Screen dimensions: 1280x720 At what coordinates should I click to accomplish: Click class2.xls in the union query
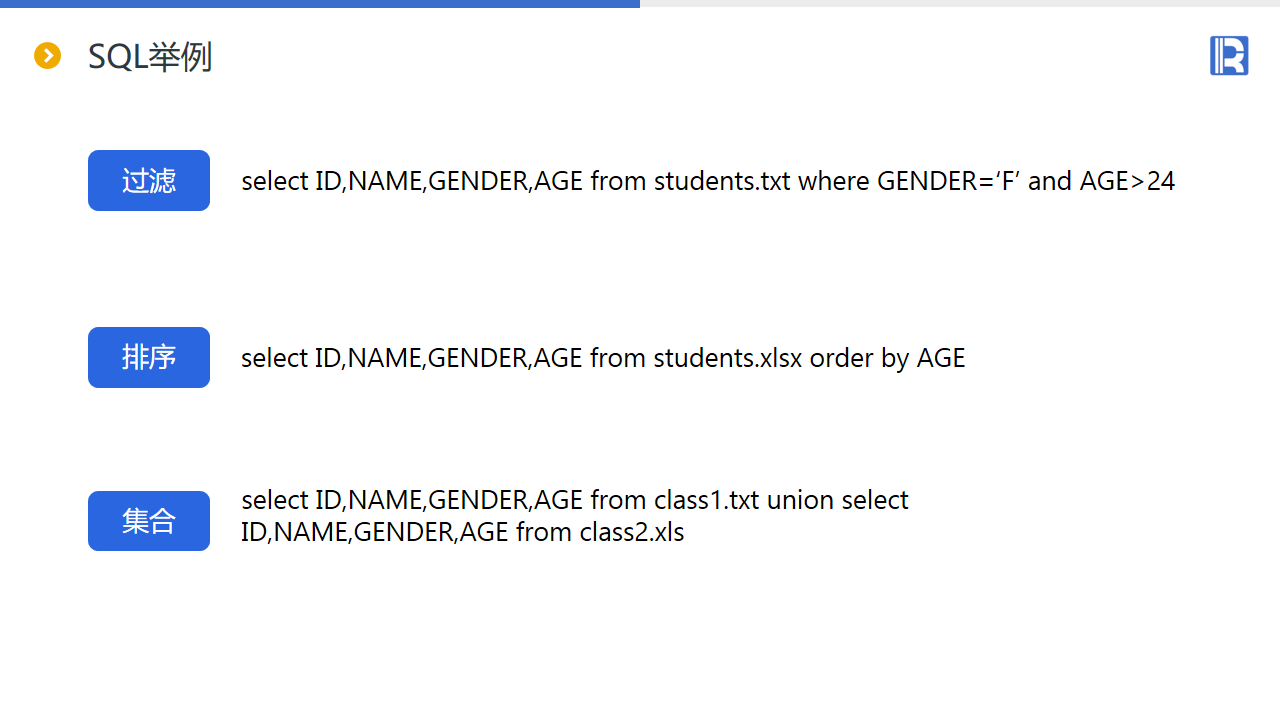pos(632,532)
